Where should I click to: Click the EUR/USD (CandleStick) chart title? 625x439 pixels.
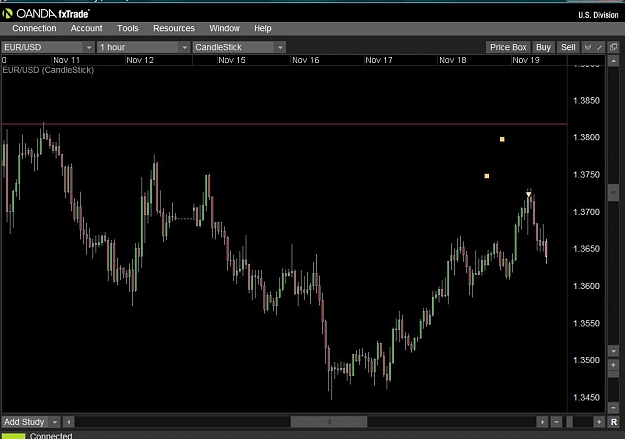pos(48,70)
